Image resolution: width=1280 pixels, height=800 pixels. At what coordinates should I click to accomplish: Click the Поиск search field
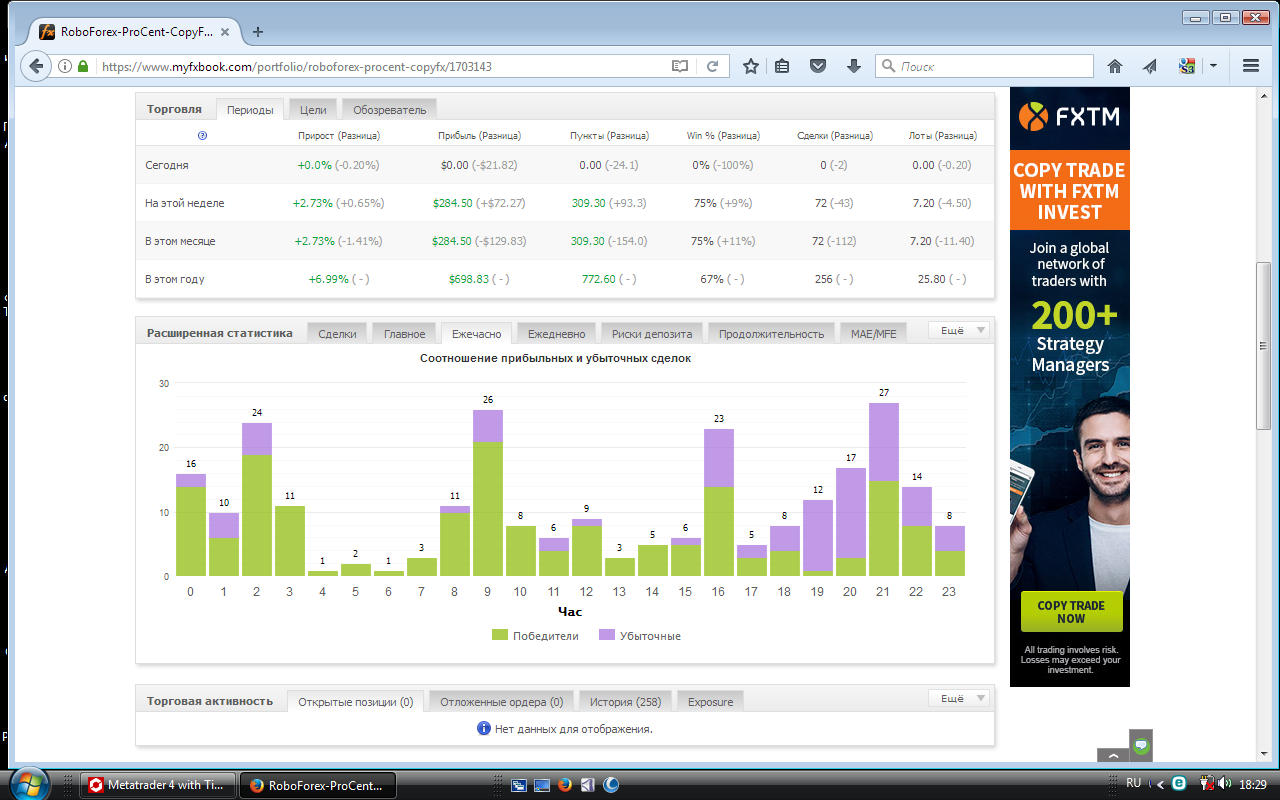coord(985,66)
